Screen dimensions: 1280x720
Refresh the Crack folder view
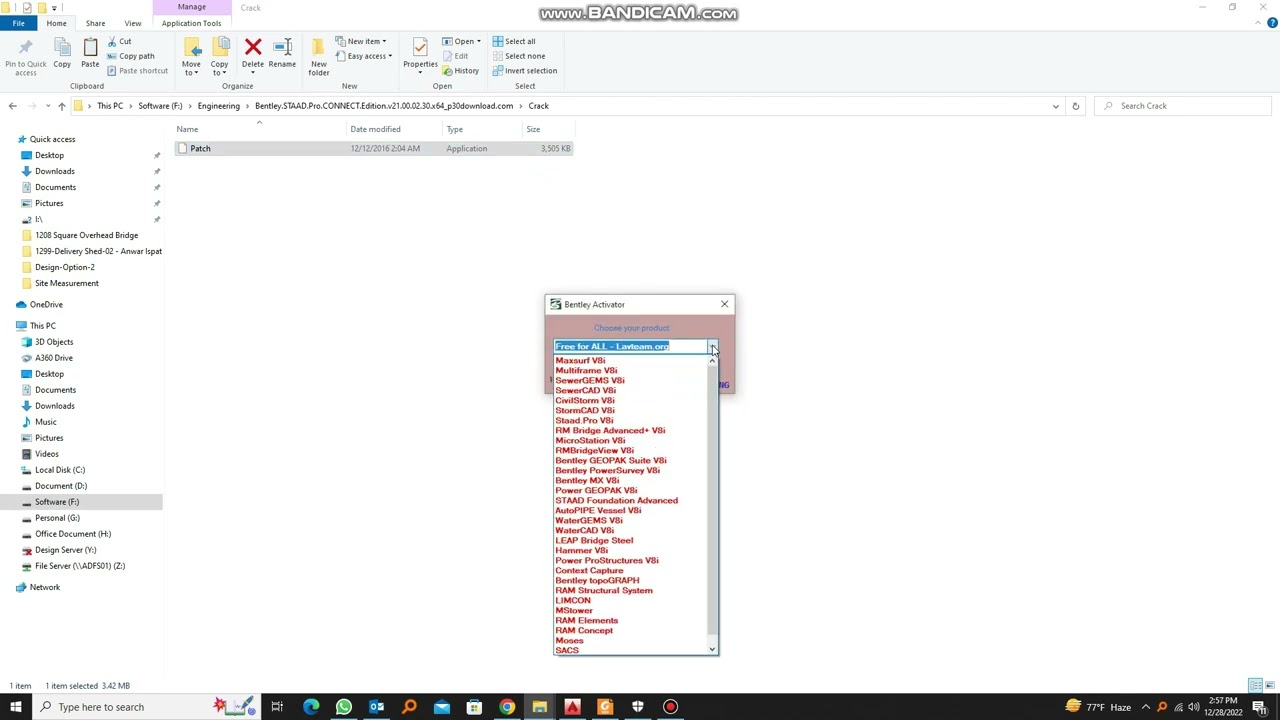(1075, 106)
